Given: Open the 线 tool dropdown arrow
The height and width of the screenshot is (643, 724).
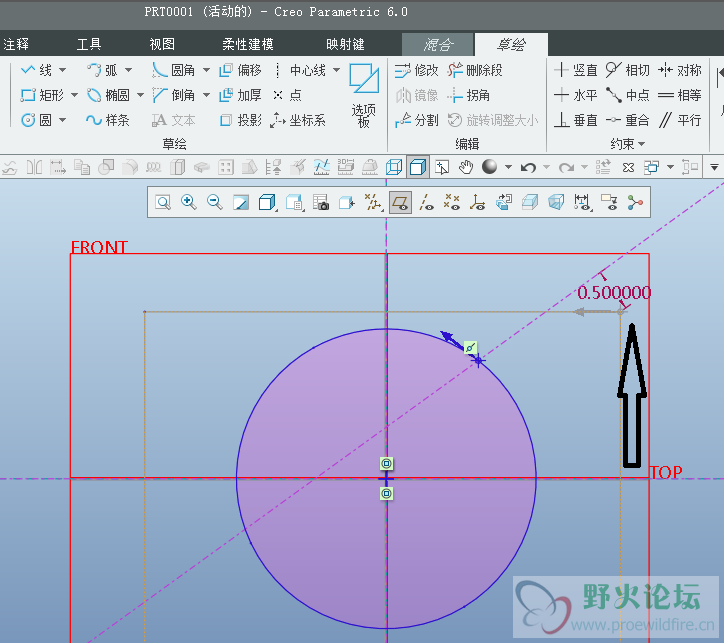Looking at the screenshot, I should [x=62, y=70].
